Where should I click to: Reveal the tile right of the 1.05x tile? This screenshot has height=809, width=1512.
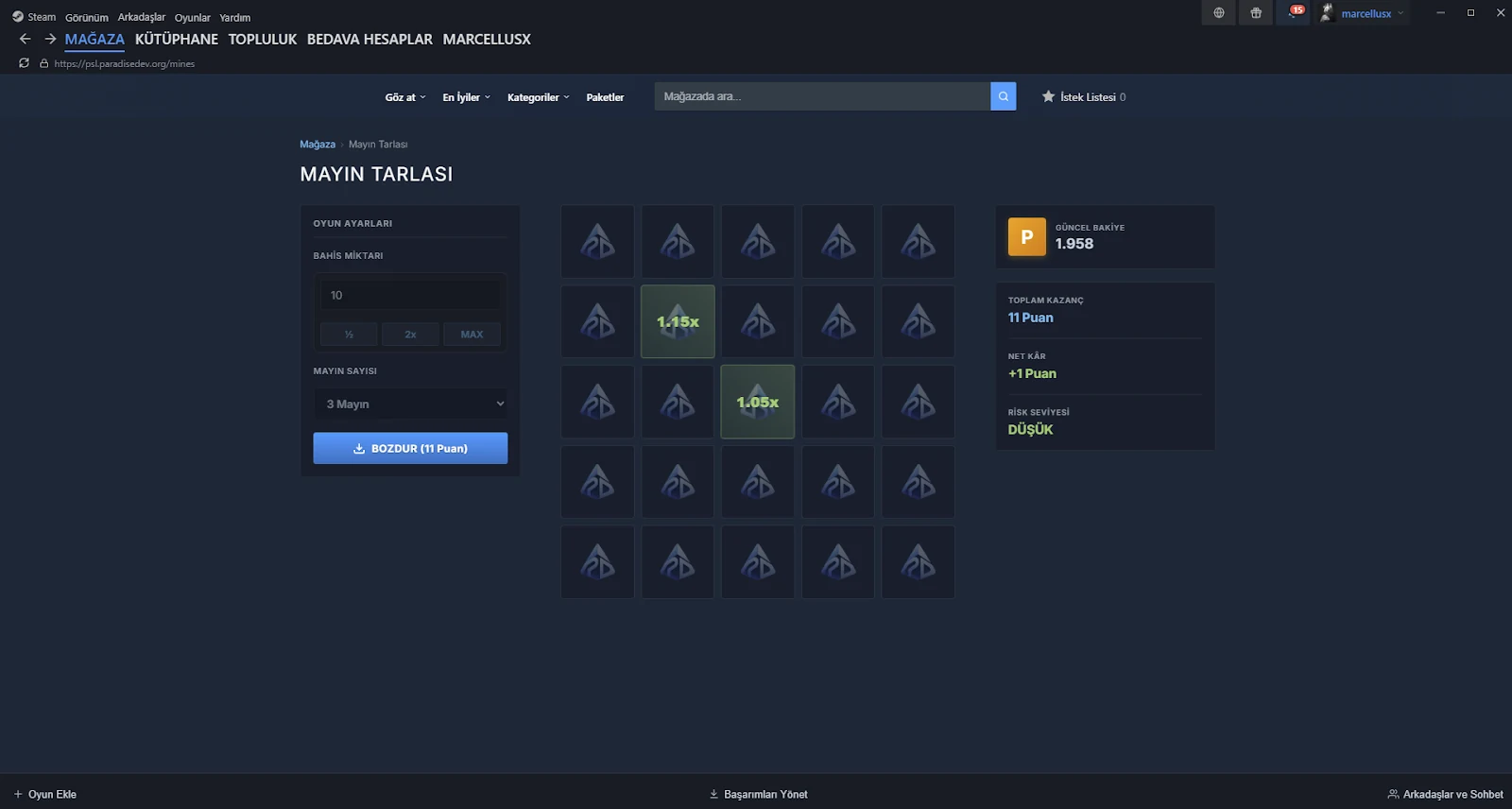tap(838, 402)
